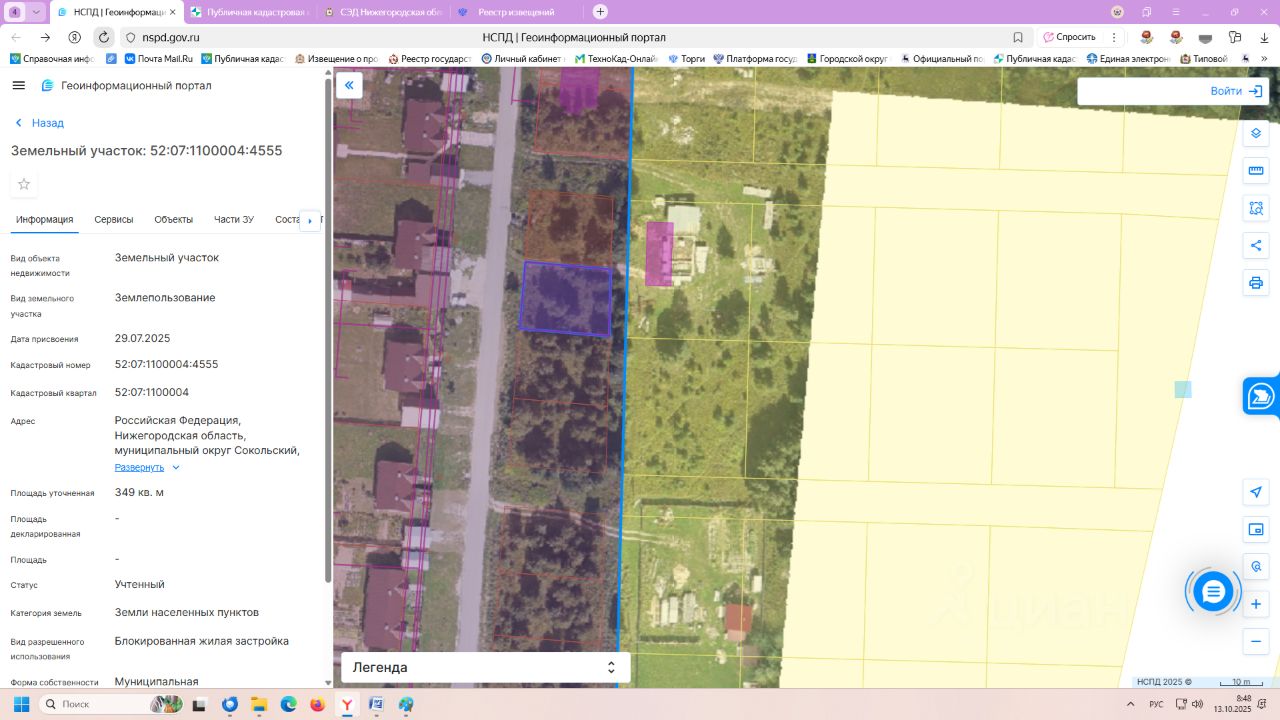Viewport: 1280px width, 720px height.
Task: Select the ruler measurement tool
Action: point(1257,171)
